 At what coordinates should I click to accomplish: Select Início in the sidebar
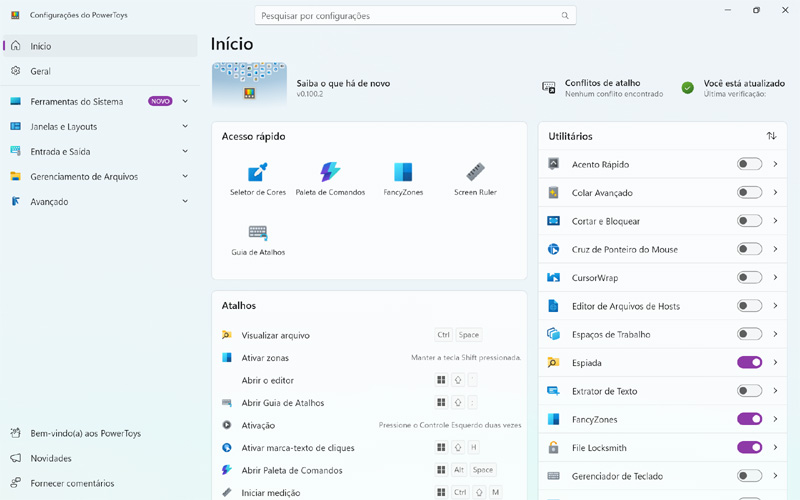pos(101,46)
